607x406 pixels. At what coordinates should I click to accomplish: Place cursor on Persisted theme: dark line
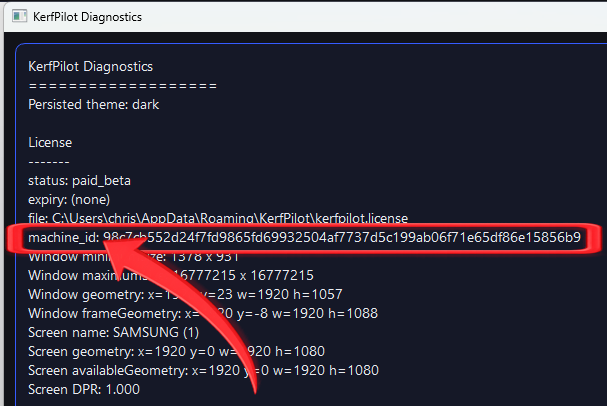coord(94,104)
